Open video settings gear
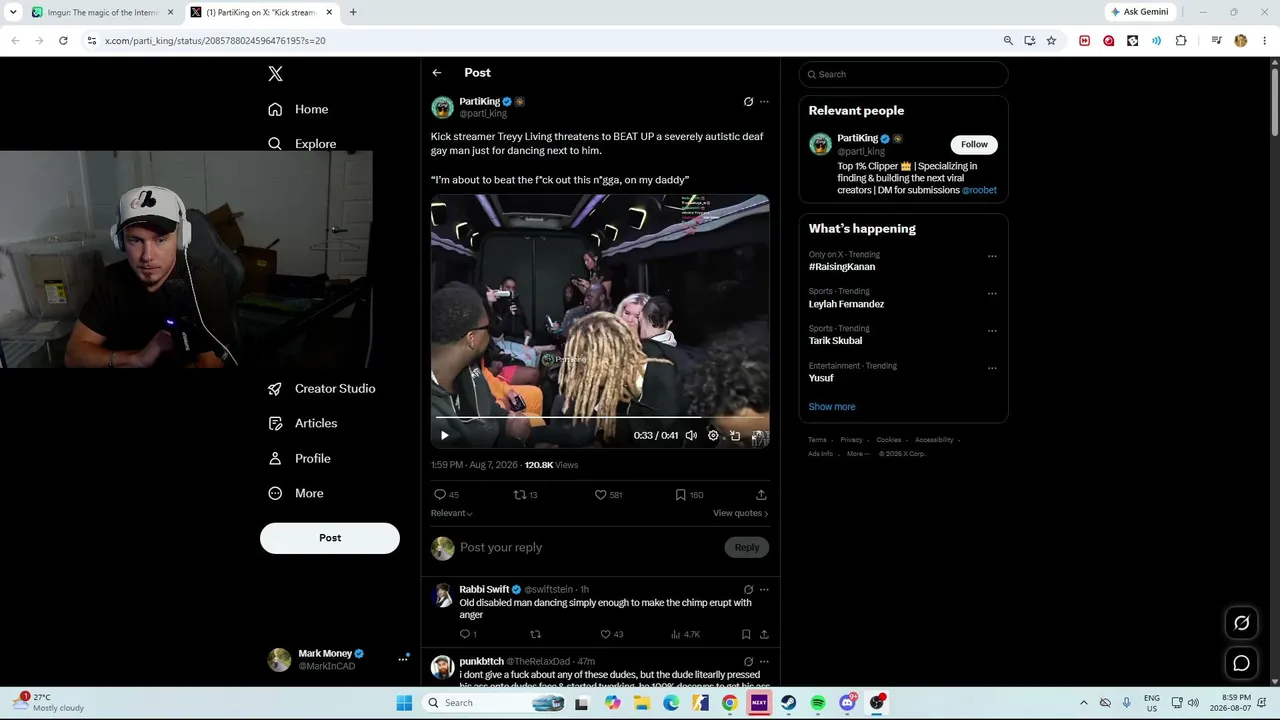Image resolution: width=1280 pixels, height=720 pixels. (713, 436)
